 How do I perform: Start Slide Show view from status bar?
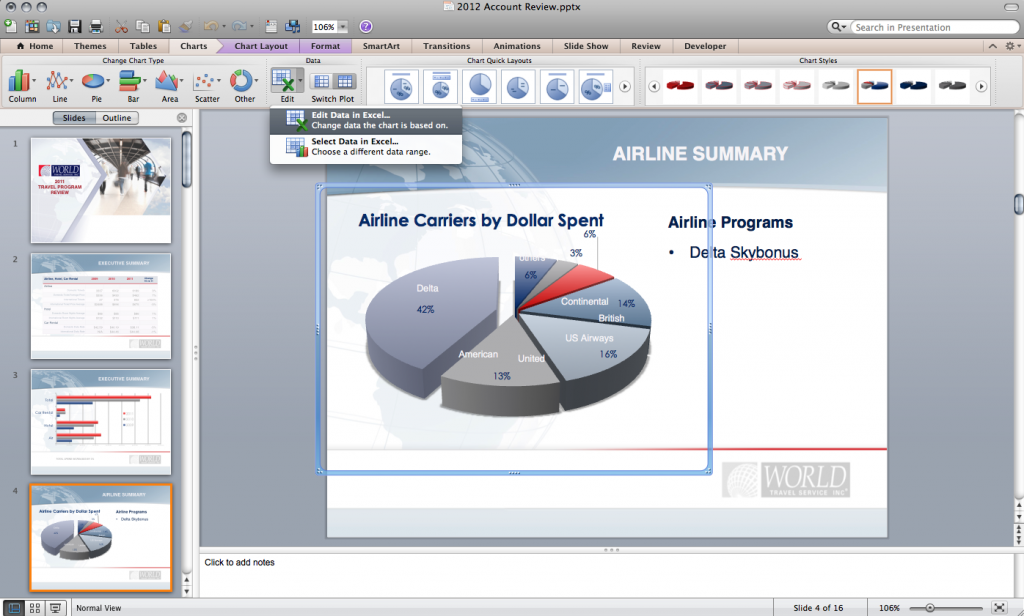tap(55, 607)
